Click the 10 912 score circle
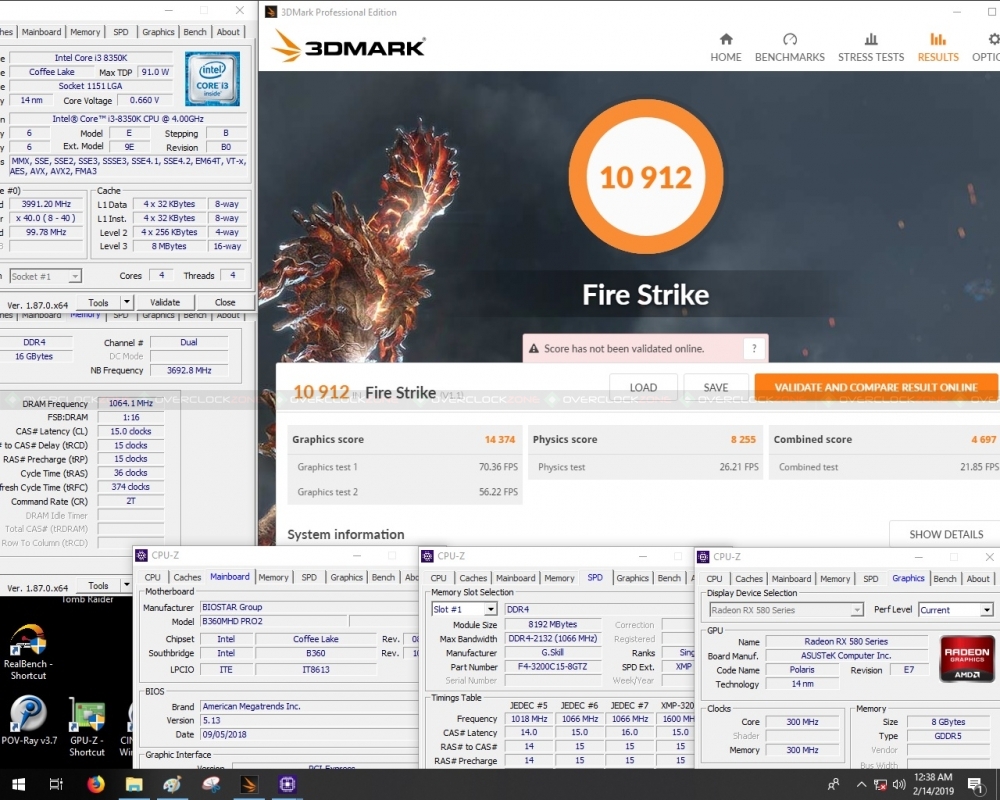The width and height of the screenshot is (1000, 800). [x=645, y=177]
